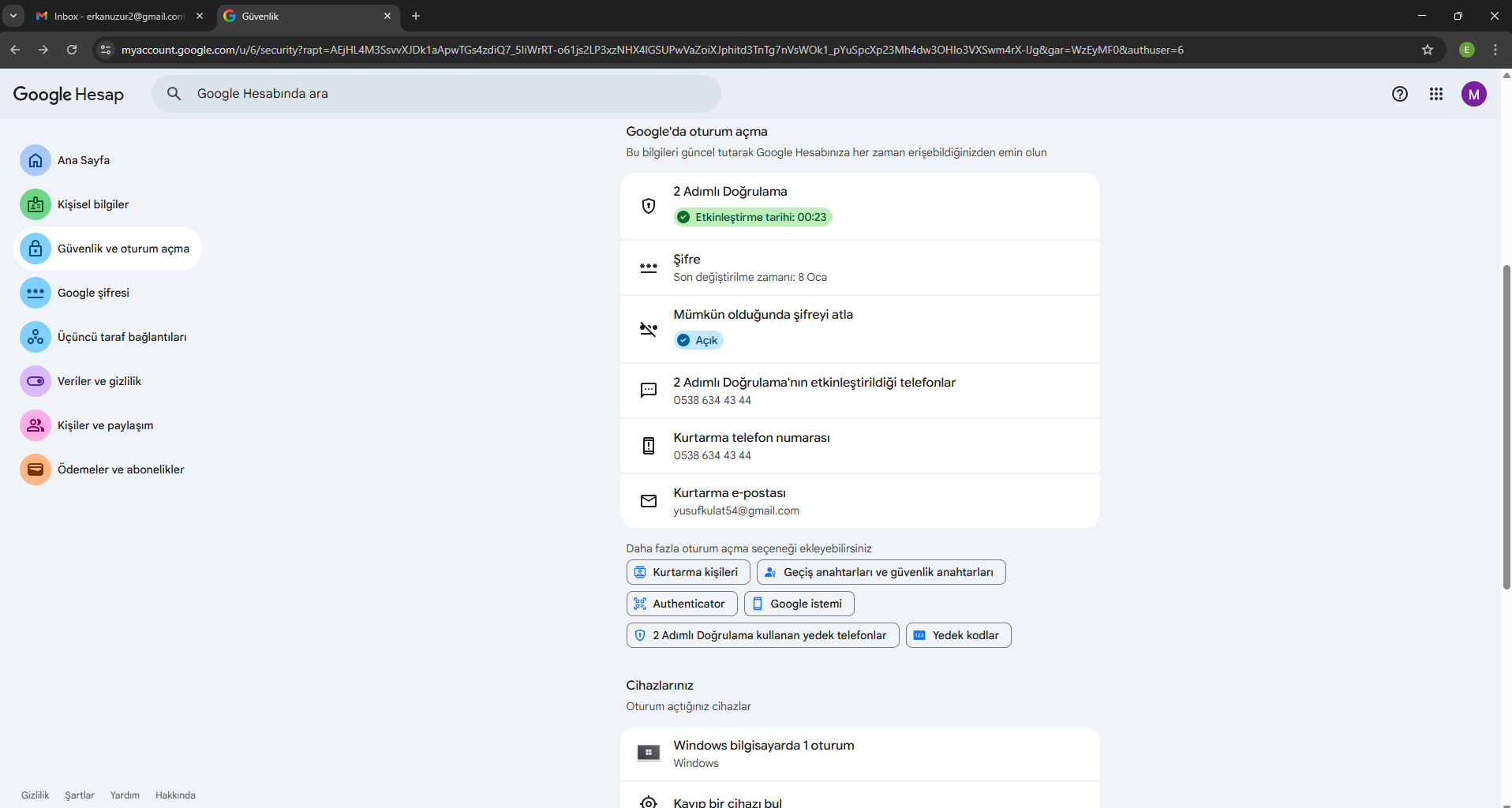Viewport: 1512px width, 808px height.
Task: Open Mümkün olduğunda şifreyi atla setting
Action: (860, 329)
